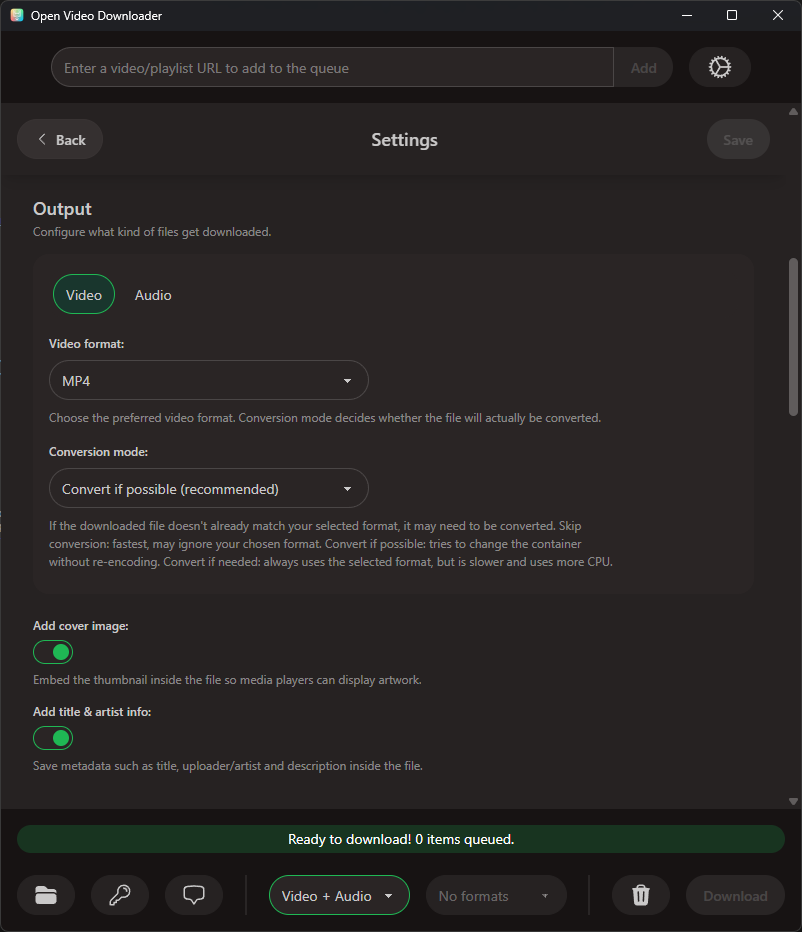Open the settings gear icon
The image size is (802, 932).
(x=719, y=67)
